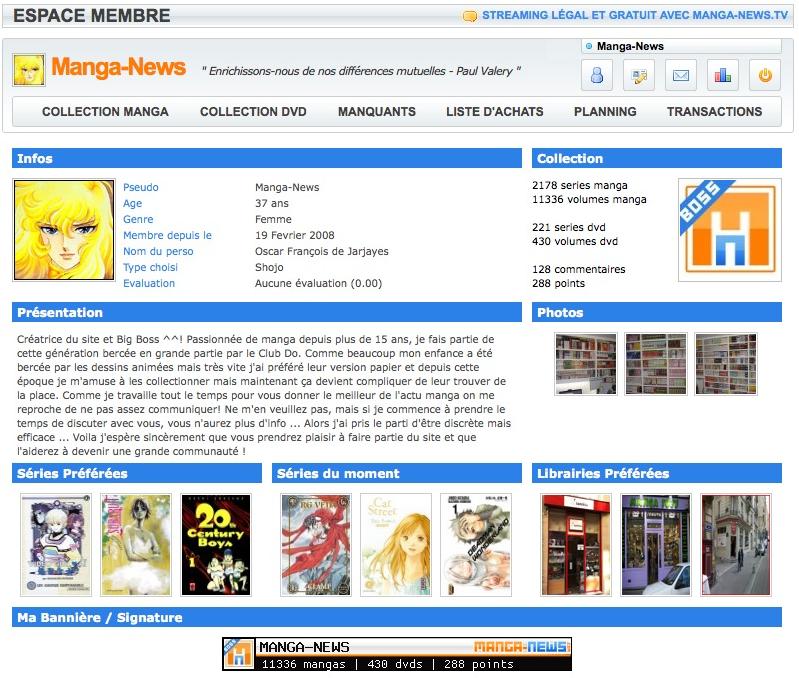Click the "288 points" text in Collection
799x678 pixels.
(x=558, y=283)
